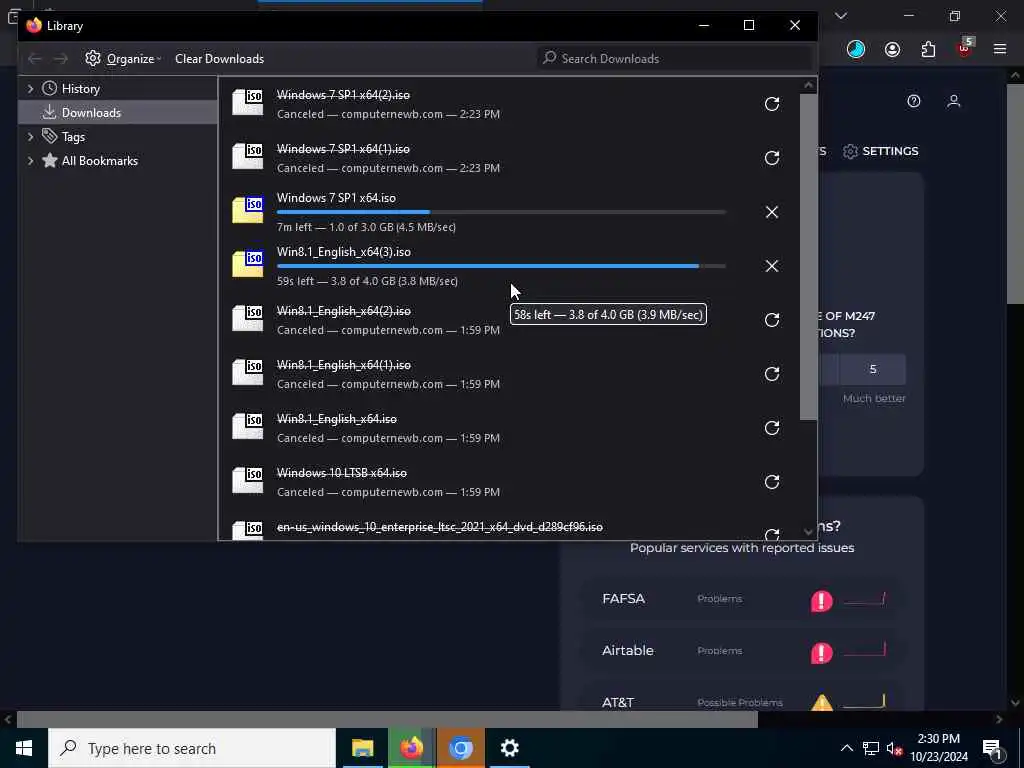Select History in the Library sidebar
Screen dimensions: 1024x768
pos(80,89)
